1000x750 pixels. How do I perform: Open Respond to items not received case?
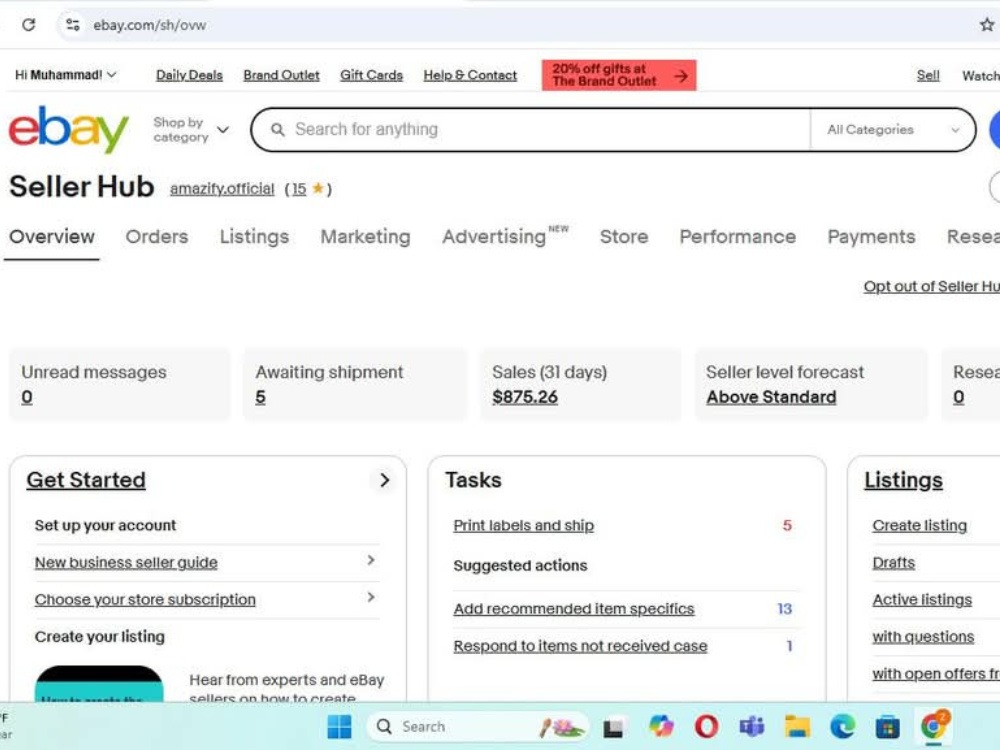(580, 646)
